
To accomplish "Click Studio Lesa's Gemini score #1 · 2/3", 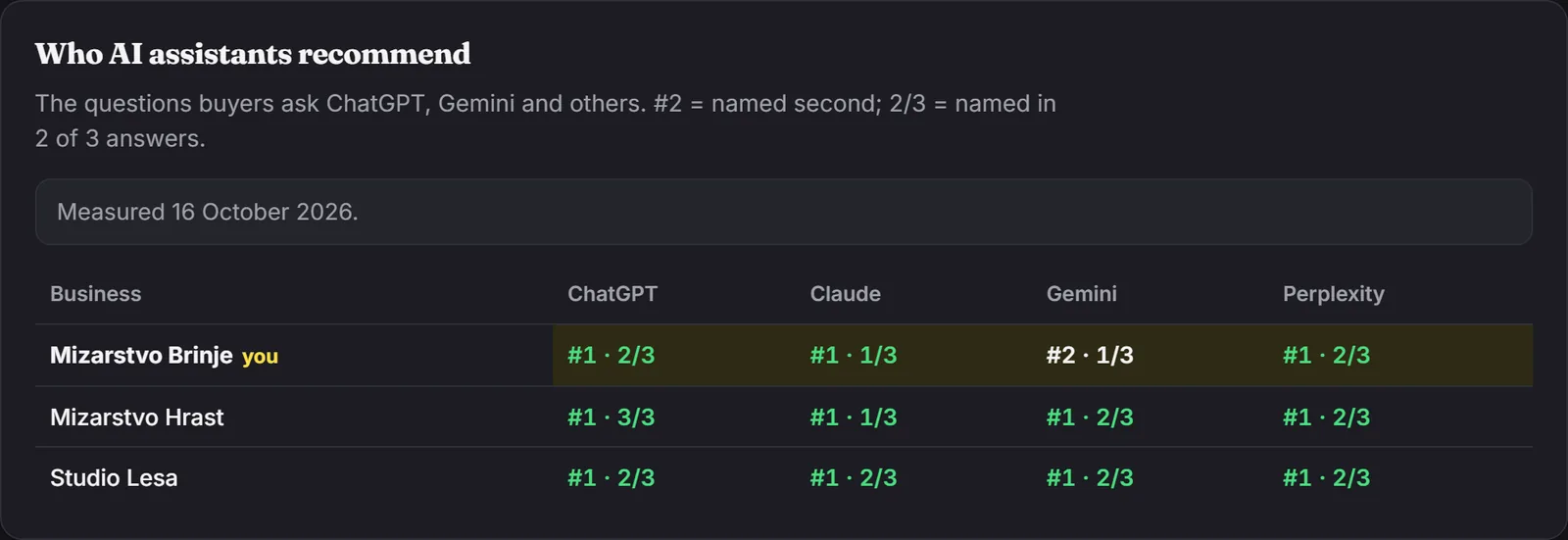I will coord(1090,478).
